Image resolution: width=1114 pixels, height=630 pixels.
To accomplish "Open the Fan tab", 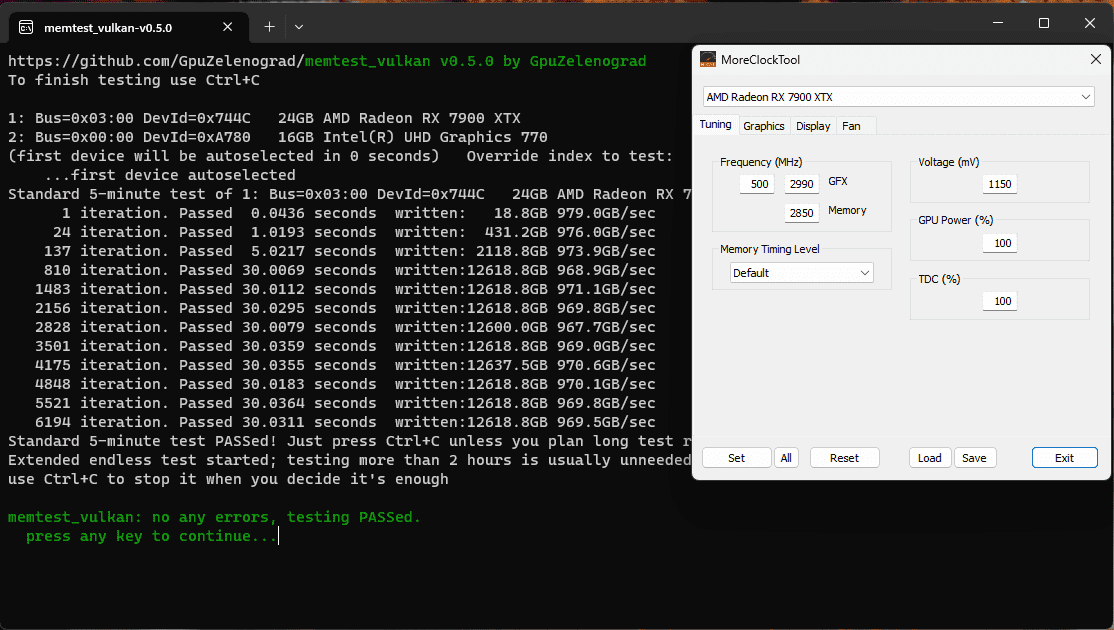I will click(851, 126).
